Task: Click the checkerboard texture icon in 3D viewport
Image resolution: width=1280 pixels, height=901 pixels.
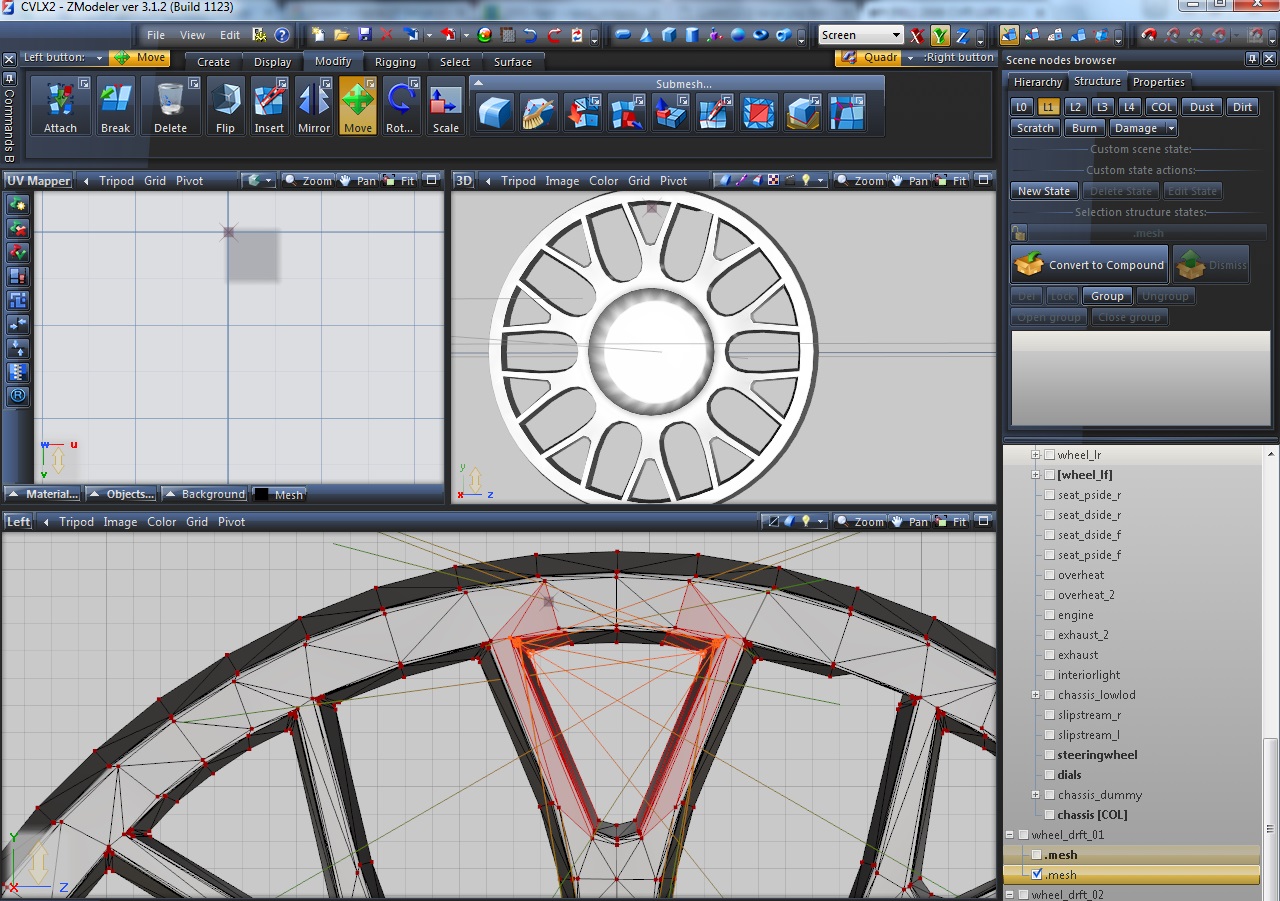Action: coord(773,181)
